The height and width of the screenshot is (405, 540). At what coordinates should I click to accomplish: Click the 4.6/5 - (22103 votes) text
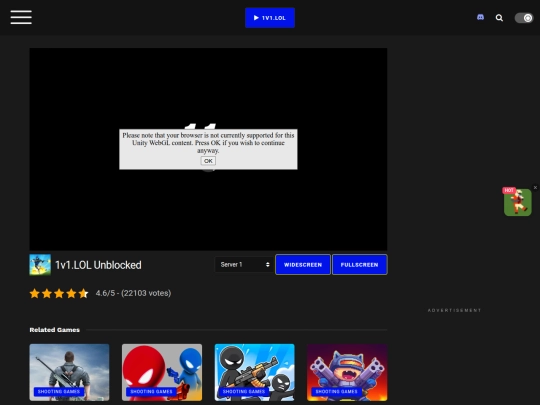pos(133,293)
